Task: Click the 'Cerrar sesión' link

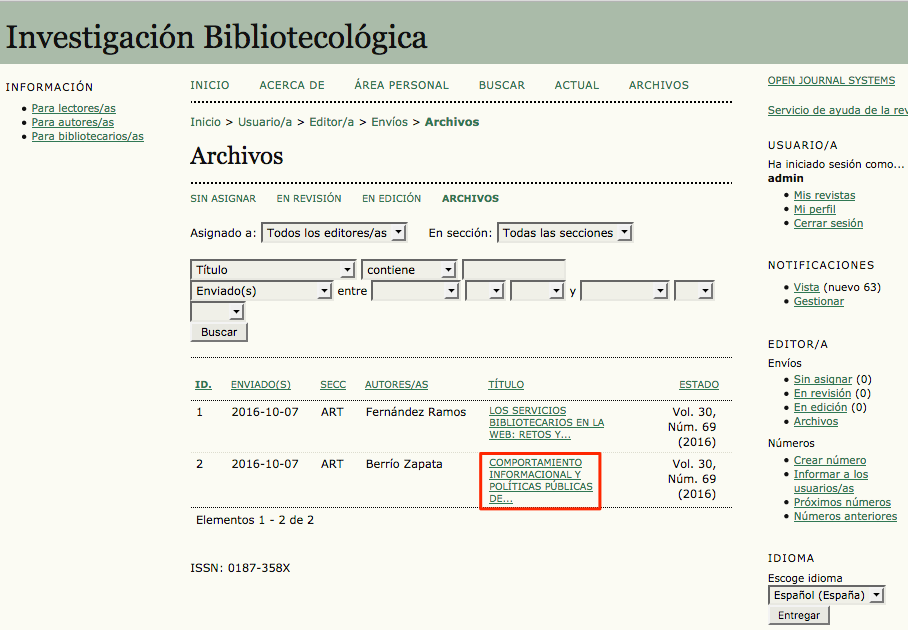Action: coord(828,224)
